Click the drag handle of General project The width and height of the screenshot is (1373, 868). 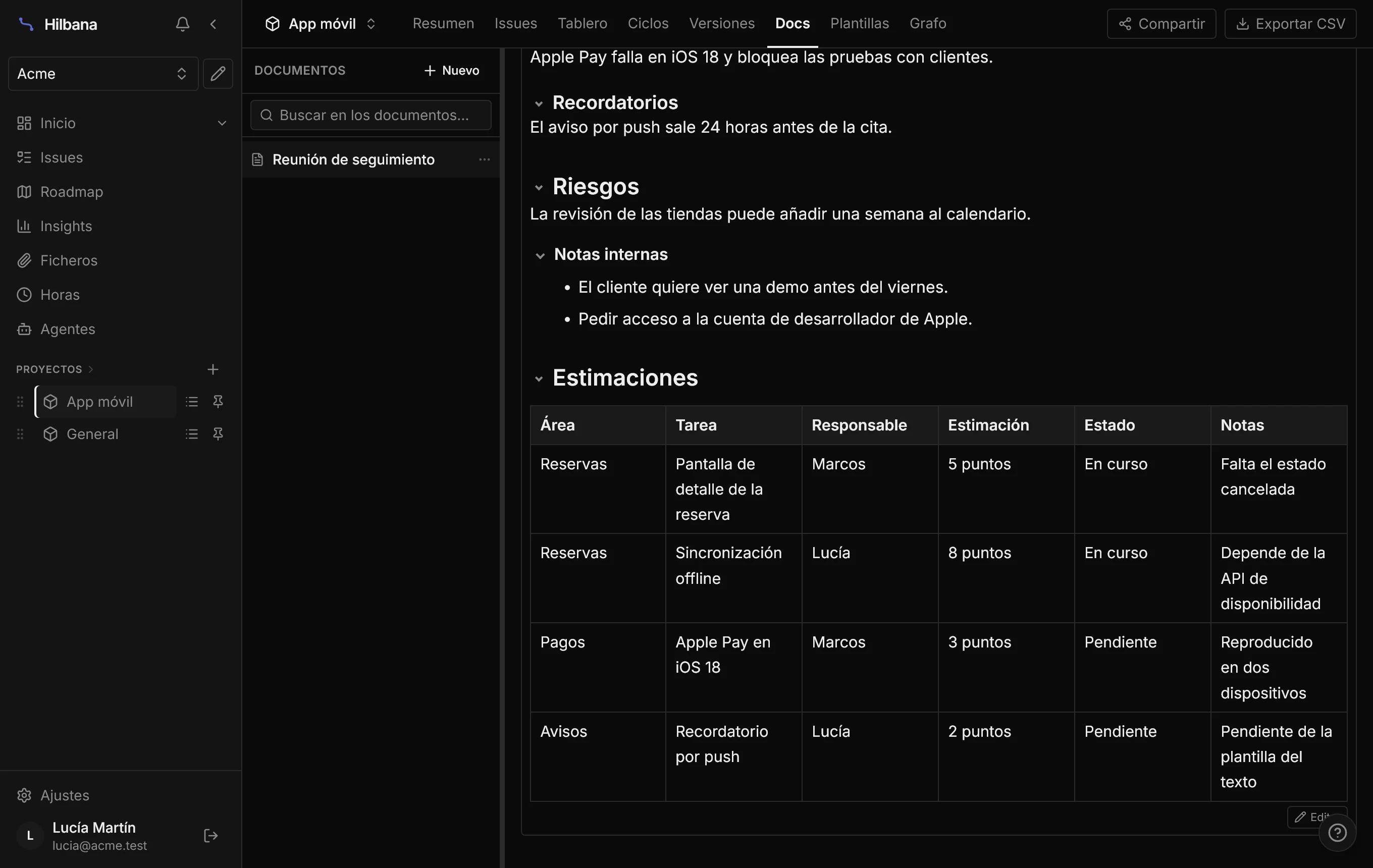click(21, 435)
